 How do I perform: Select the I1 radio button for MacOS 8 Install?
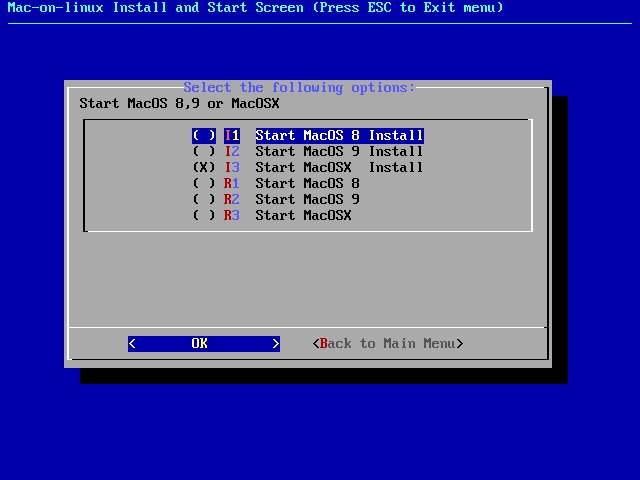point(204,136)
